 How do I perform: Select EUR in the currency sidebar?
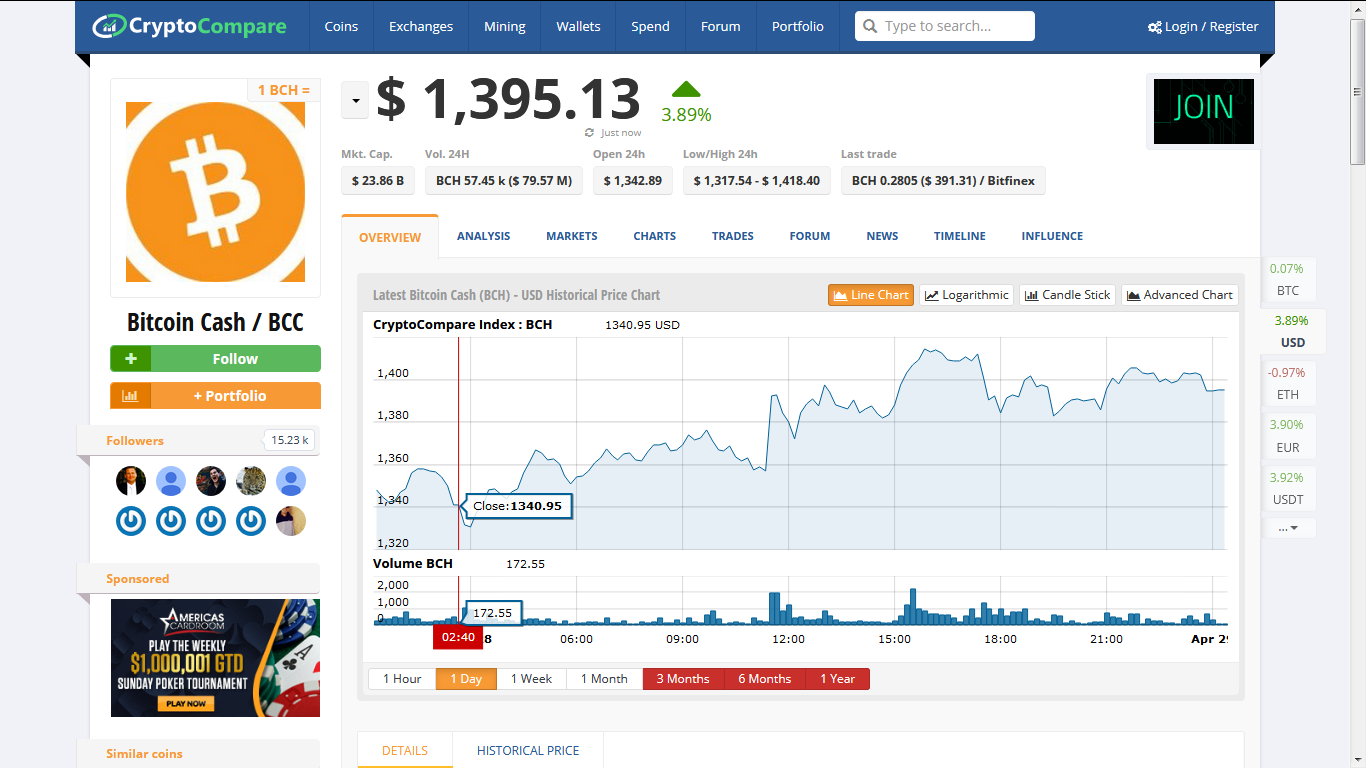pyautogui.click(x=1288, y=436)
